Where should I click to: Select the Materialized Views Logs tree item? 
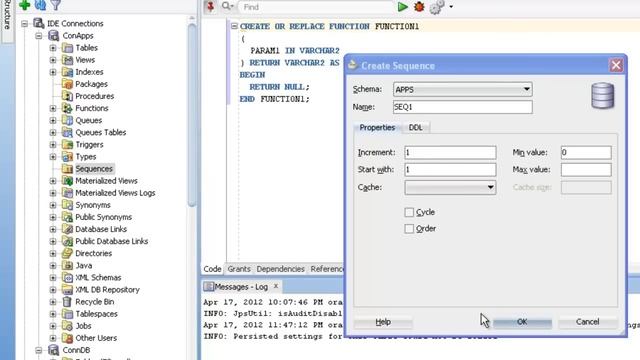tap(115, 193)
